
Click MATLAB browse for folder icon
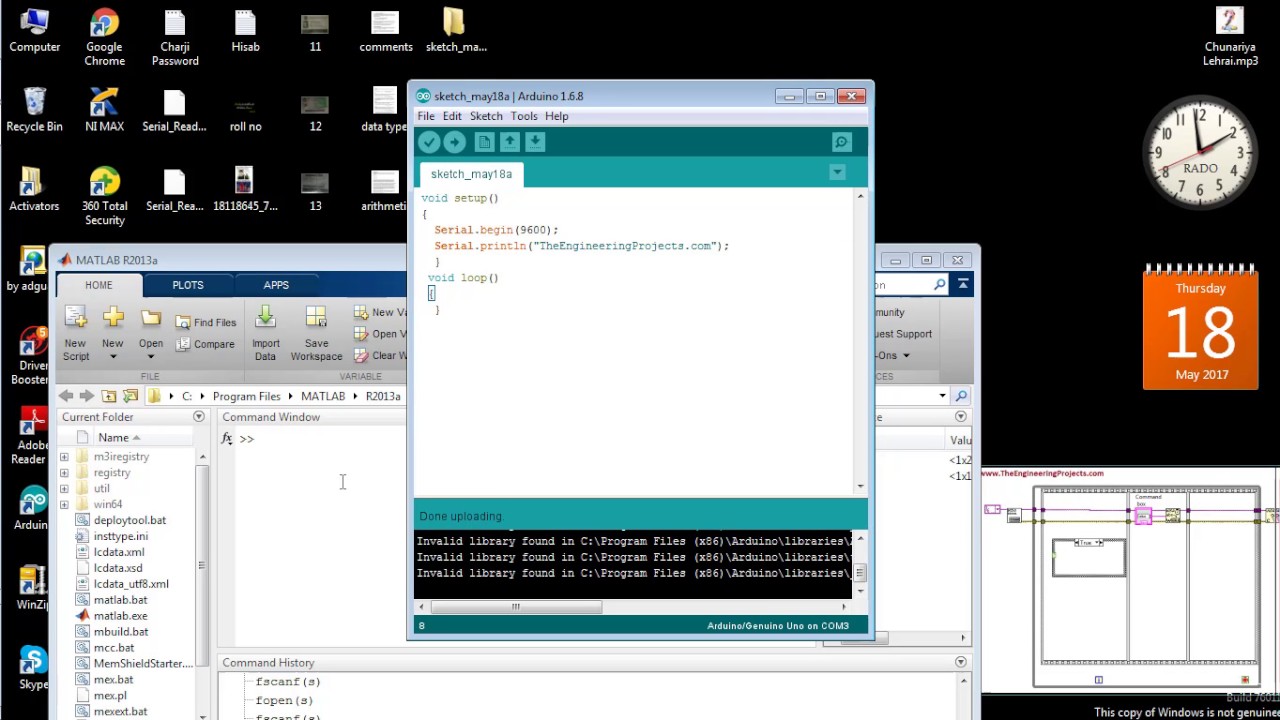point(130,396)
